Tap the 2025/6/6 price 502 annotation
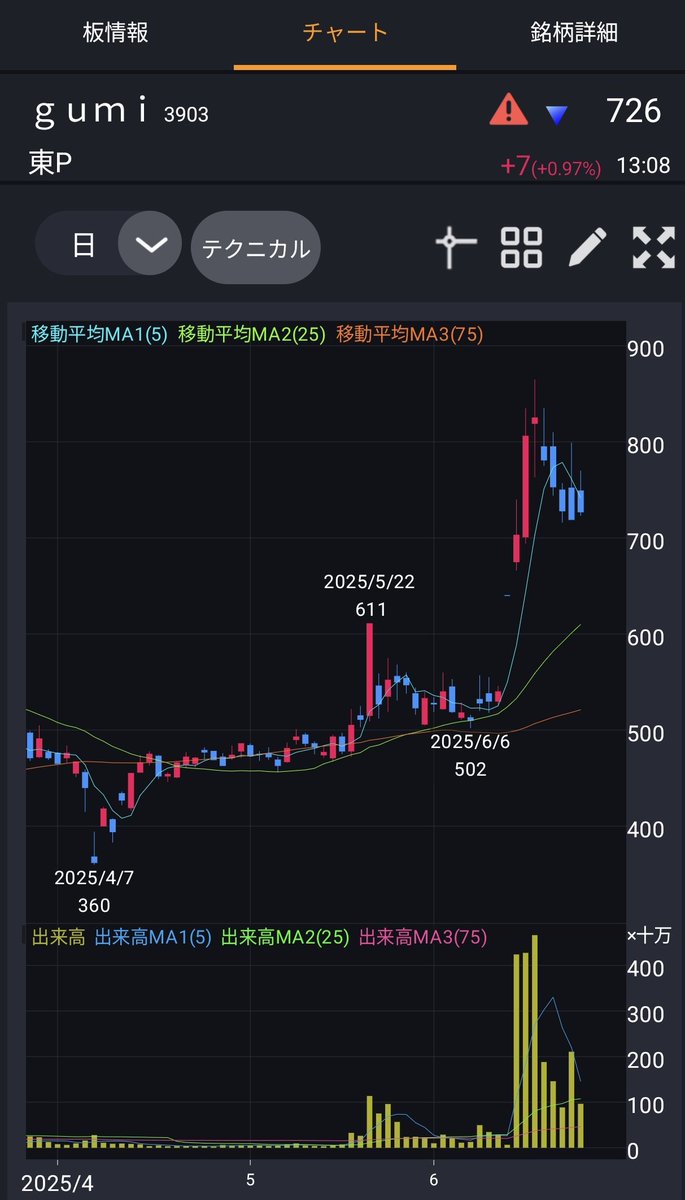This screenshot has height=1200, width=685. [470, 755]
